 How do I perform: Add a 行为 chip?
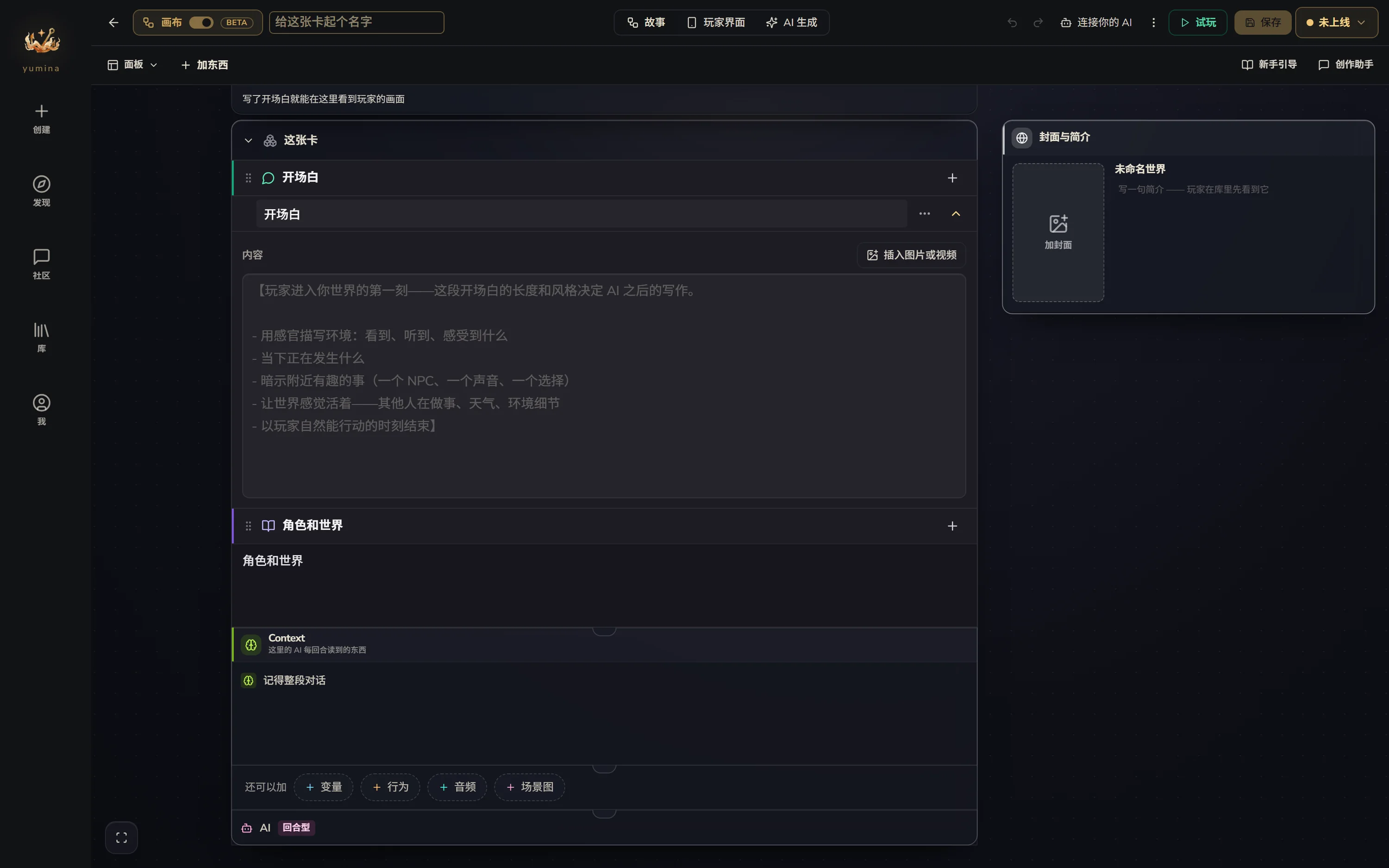click(x=390, y=787)
